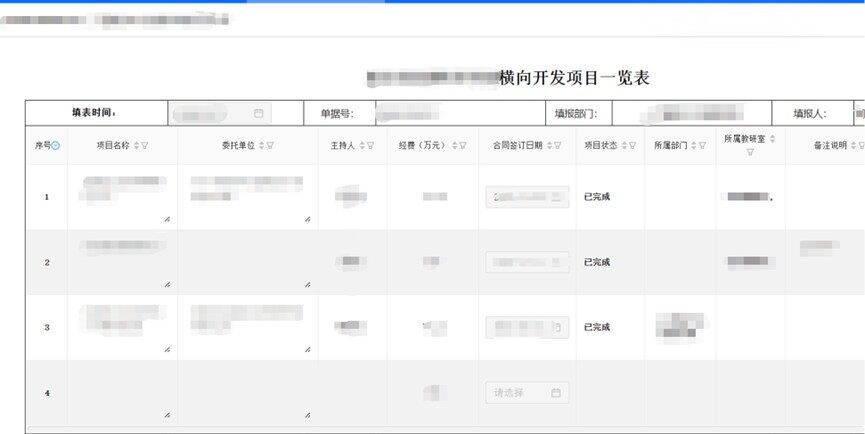Click 已完成 status in row 3
This screenshot has width=865, height=434.
[597, 327]
